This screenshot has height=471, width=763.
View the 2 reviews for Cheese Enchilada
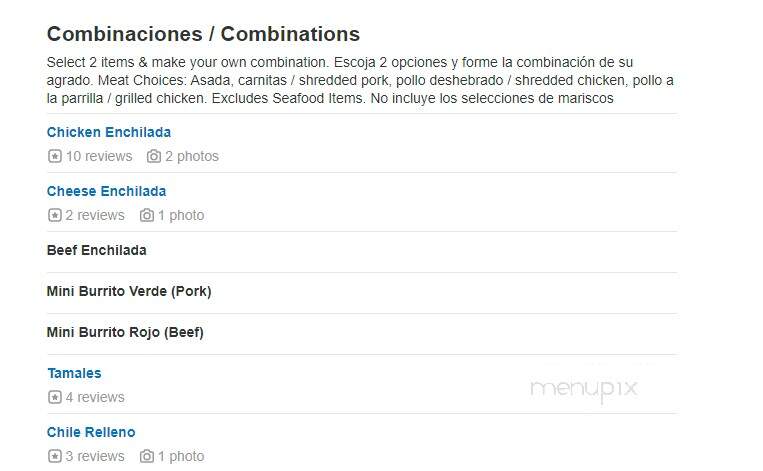point(95,215)
